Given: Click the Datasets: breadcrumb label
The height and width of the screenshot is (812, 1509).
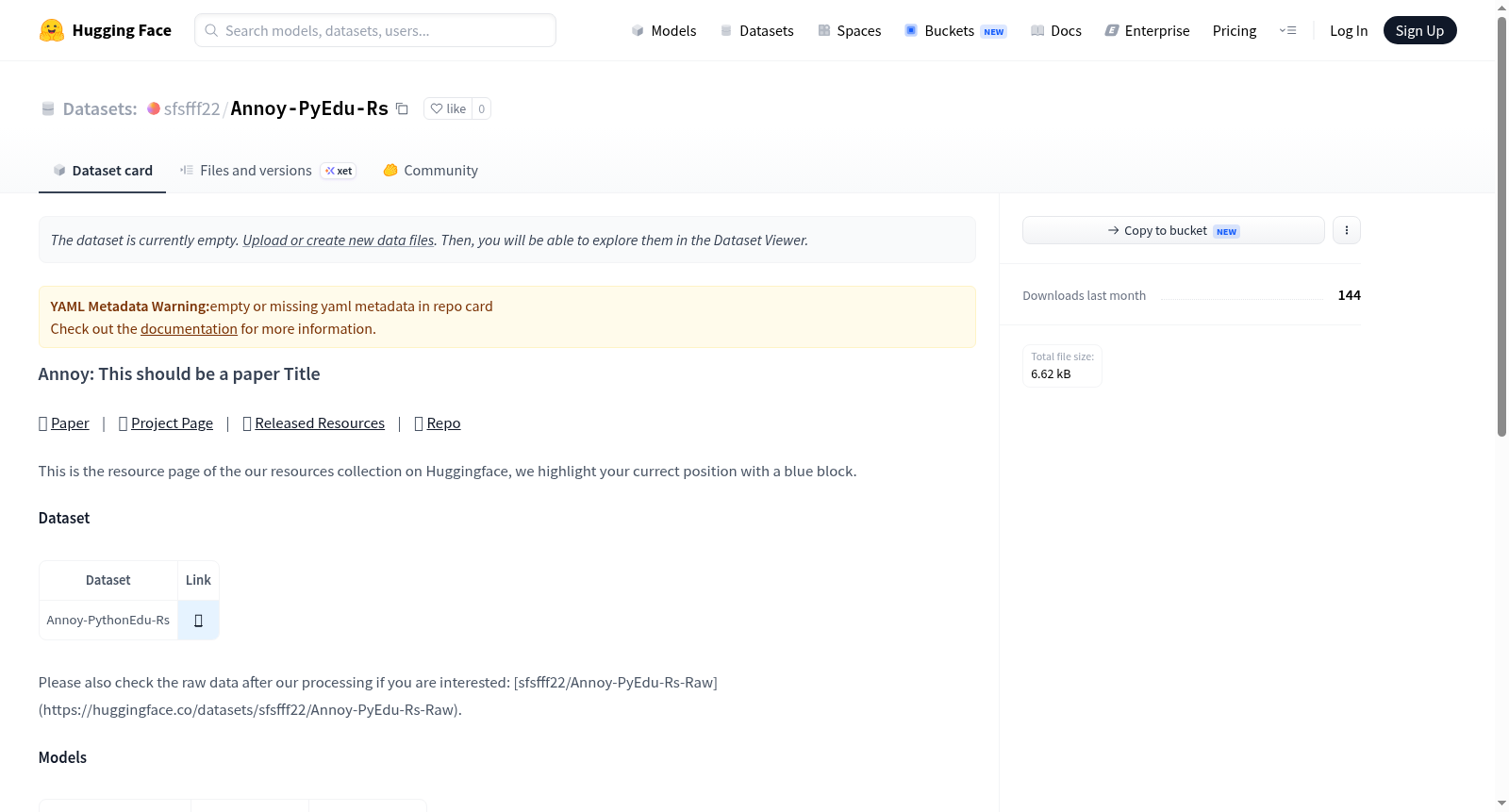Looking at the screenshot, I should (100, 108).
